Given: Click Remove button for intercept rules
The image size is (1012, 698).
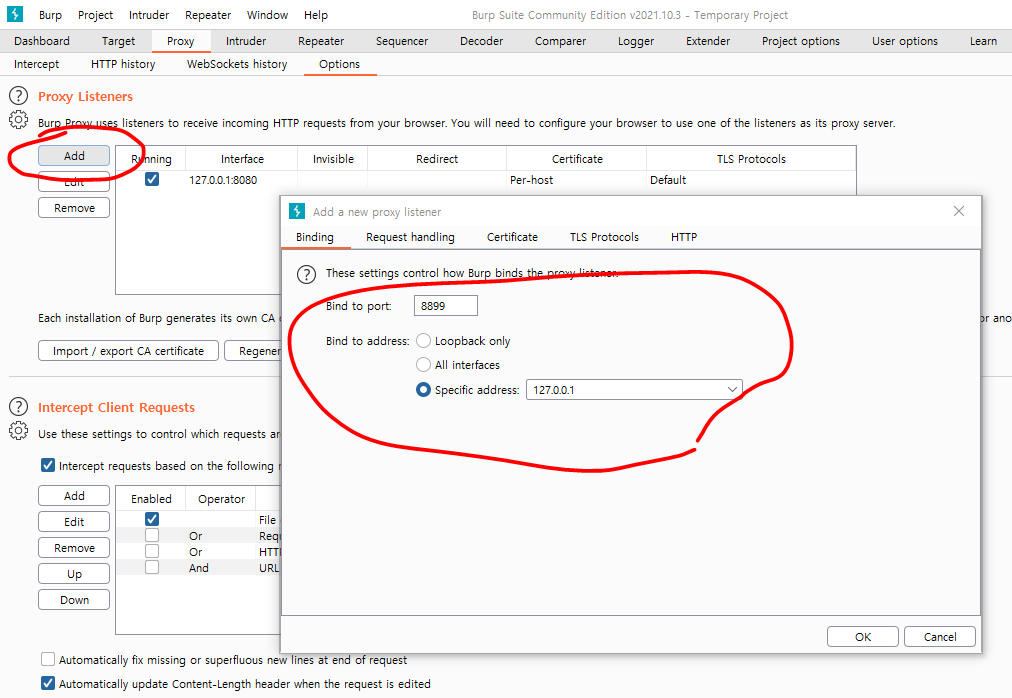Looking at the screenshot, I should 74,548.
